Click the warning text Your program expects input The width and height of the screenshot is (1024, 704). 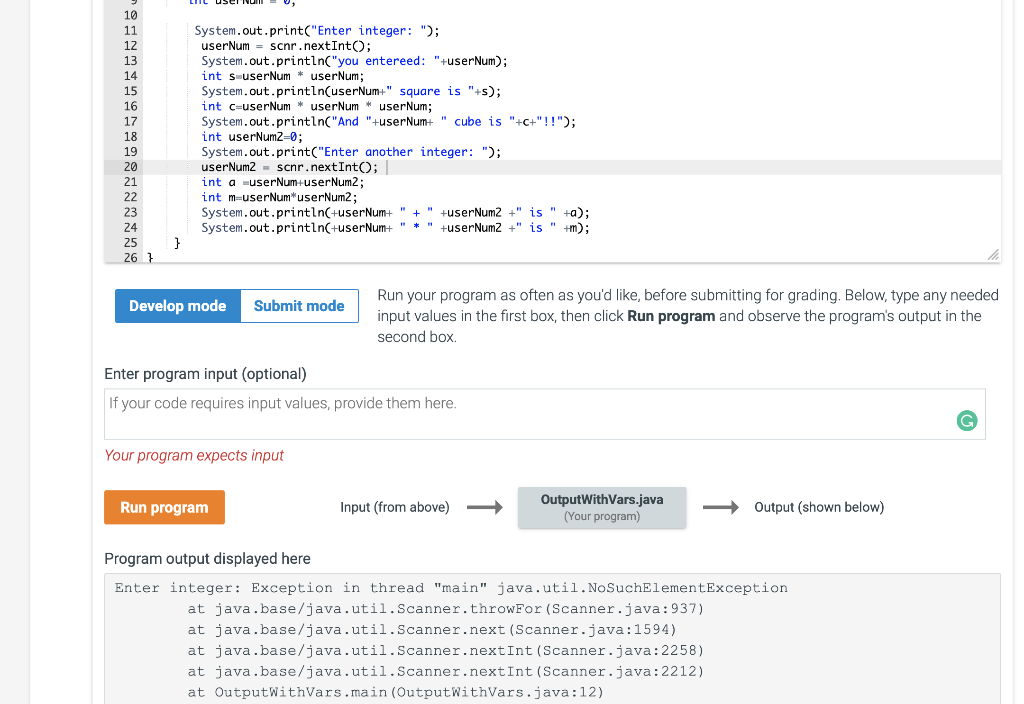tap(193, 455)
